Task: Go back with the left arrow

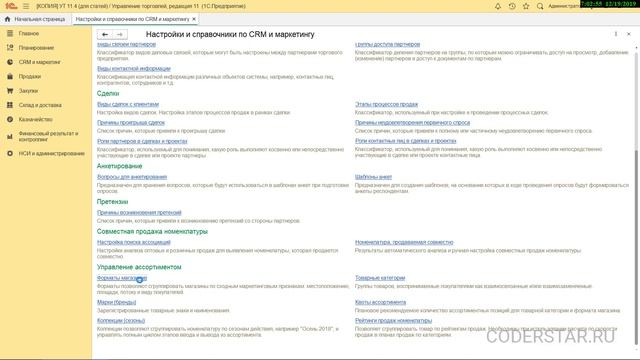Action: tap(105, 35)
